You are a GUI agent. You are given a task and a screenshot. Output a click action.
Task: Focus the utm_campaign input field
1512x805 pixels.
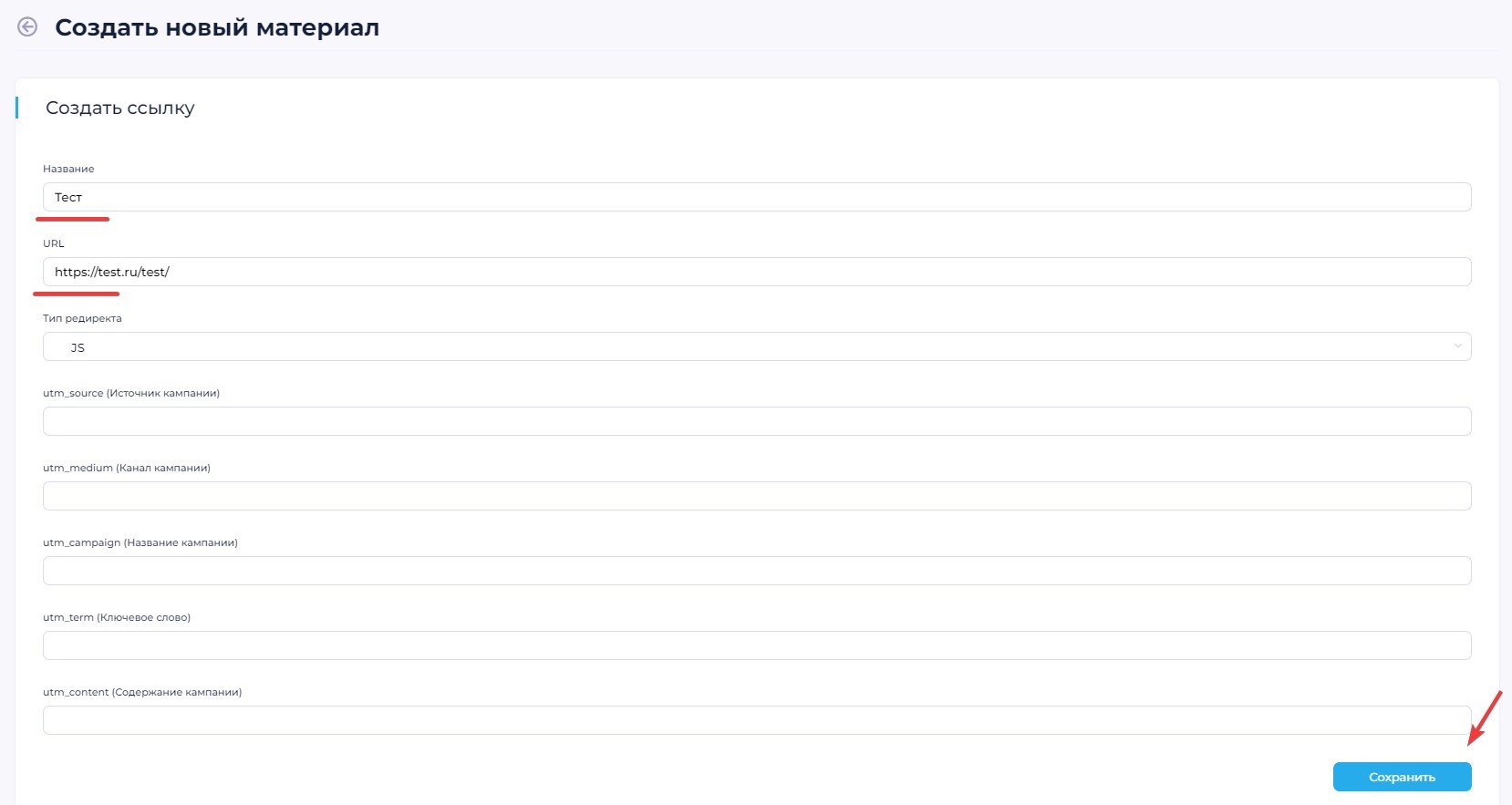(756, 571)
